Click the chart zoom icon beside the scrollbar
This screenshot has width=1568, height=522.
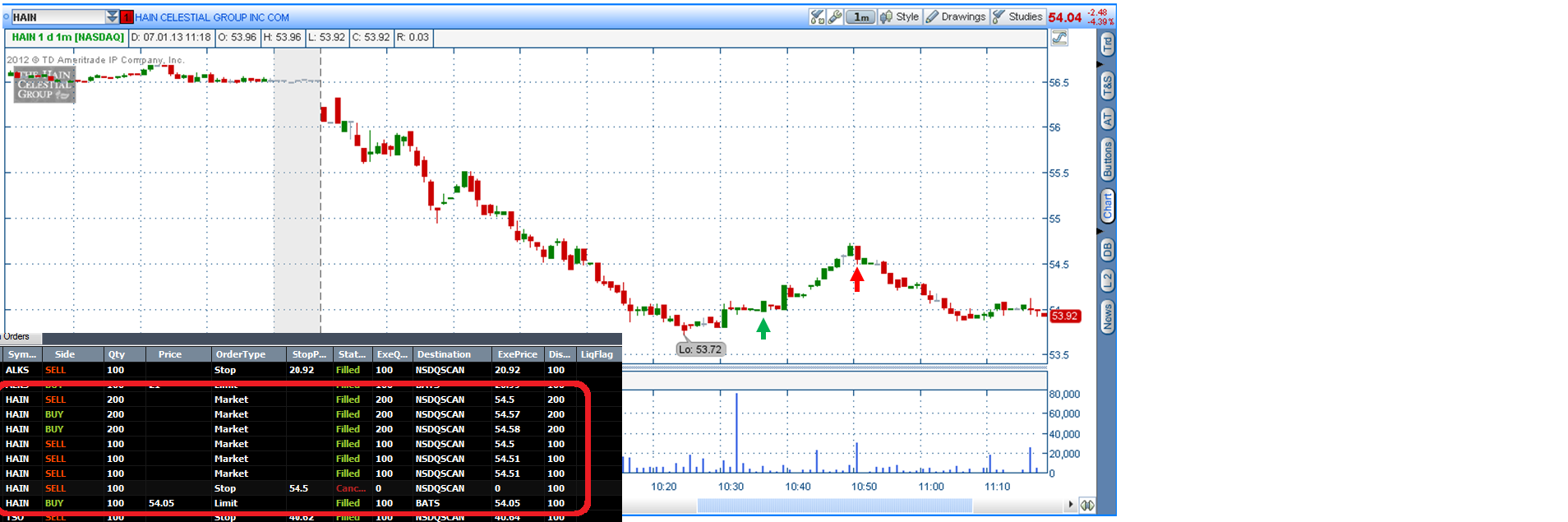pyautogui.click(x=1087, y=506)
